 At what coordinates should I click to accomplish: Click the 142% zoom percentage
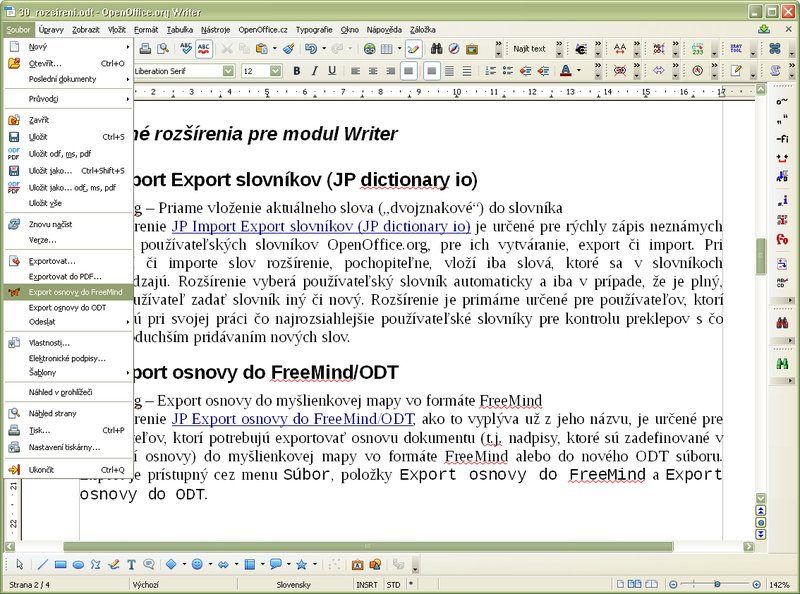780,584
